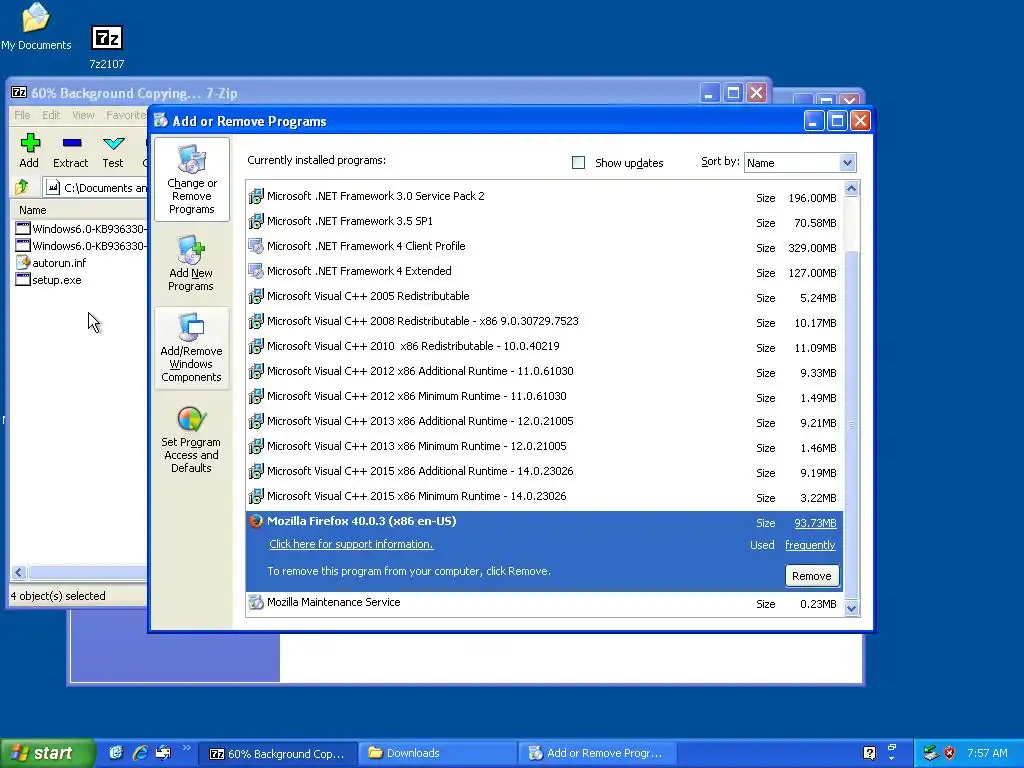Switch to Add or Remove Programs taskbar item
Screen dimensions: 1024x768
click(598, 753)
